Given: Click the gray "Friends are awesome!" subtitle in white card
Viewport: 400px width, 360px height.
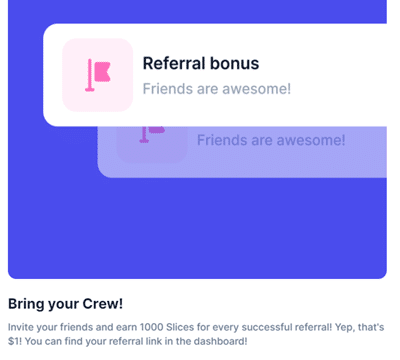Looking at the screenshot, I should pos(217,89).
